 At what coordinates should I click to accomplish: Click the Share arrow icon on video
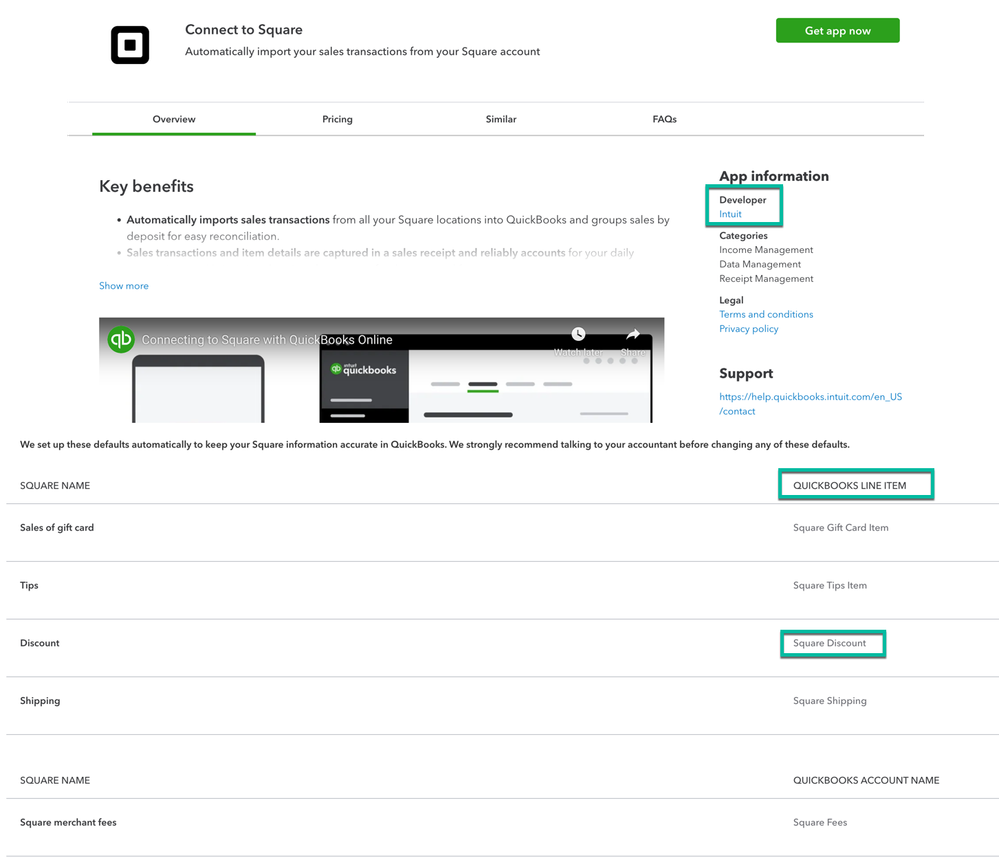click(x=632, y=336)
